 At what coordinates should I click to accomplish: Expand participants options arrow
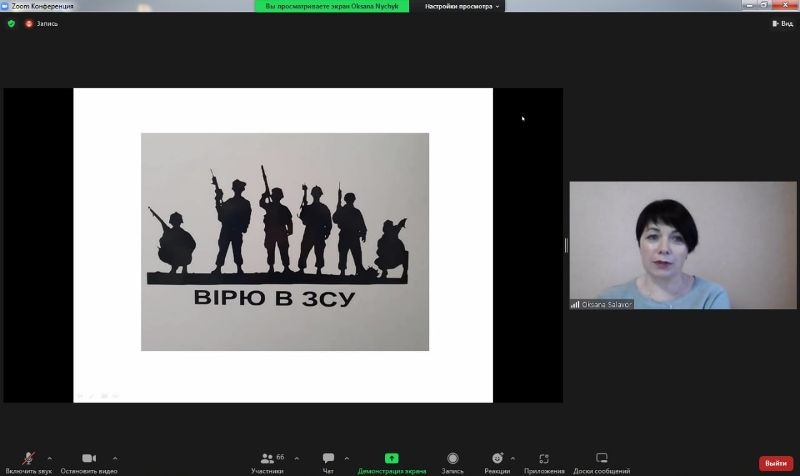297,458
